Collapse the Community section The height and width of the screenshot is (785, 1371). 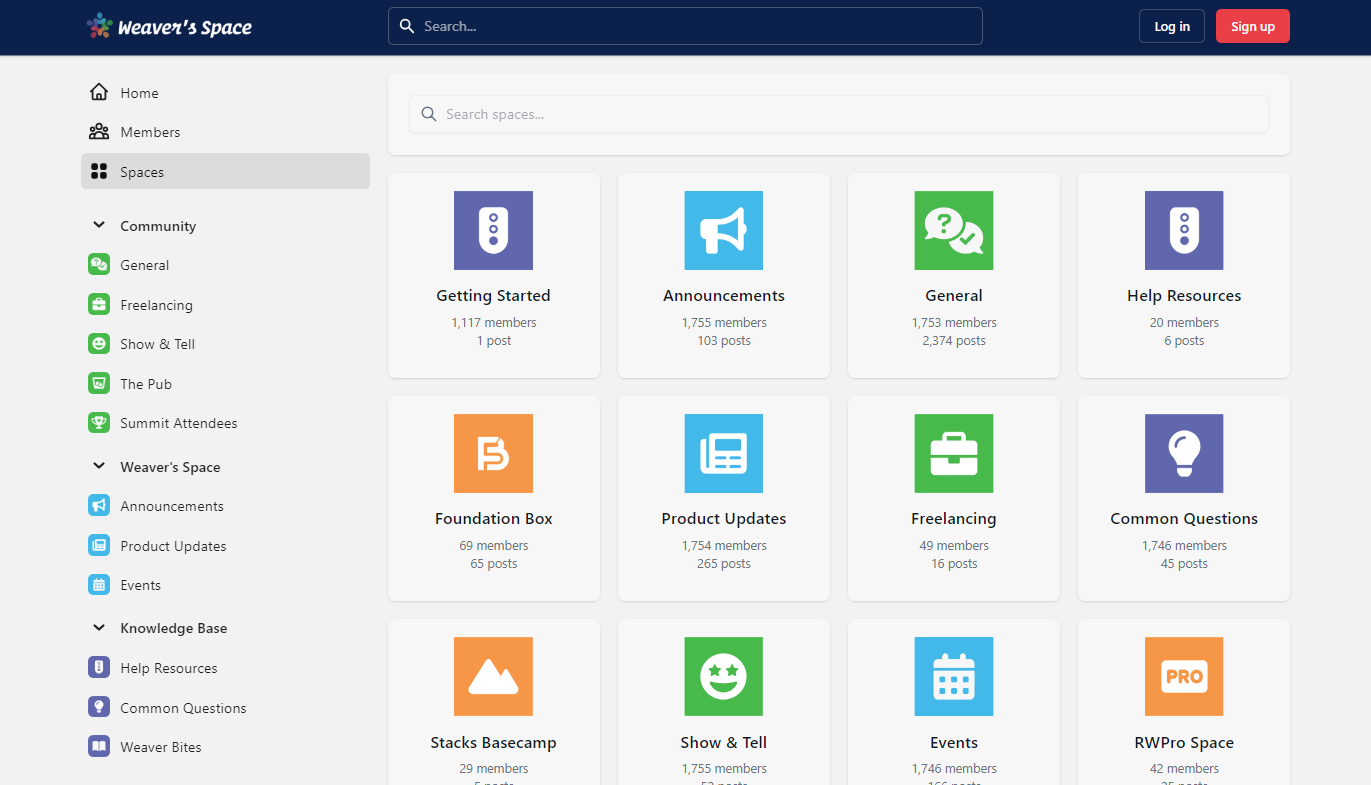click(98, 225)
